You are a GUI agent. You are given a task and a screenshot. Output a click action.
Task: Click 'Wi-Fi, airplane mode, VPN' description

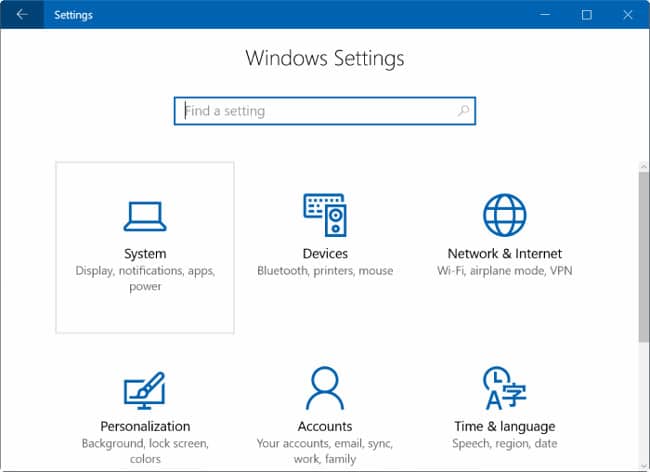coord(504,271)
